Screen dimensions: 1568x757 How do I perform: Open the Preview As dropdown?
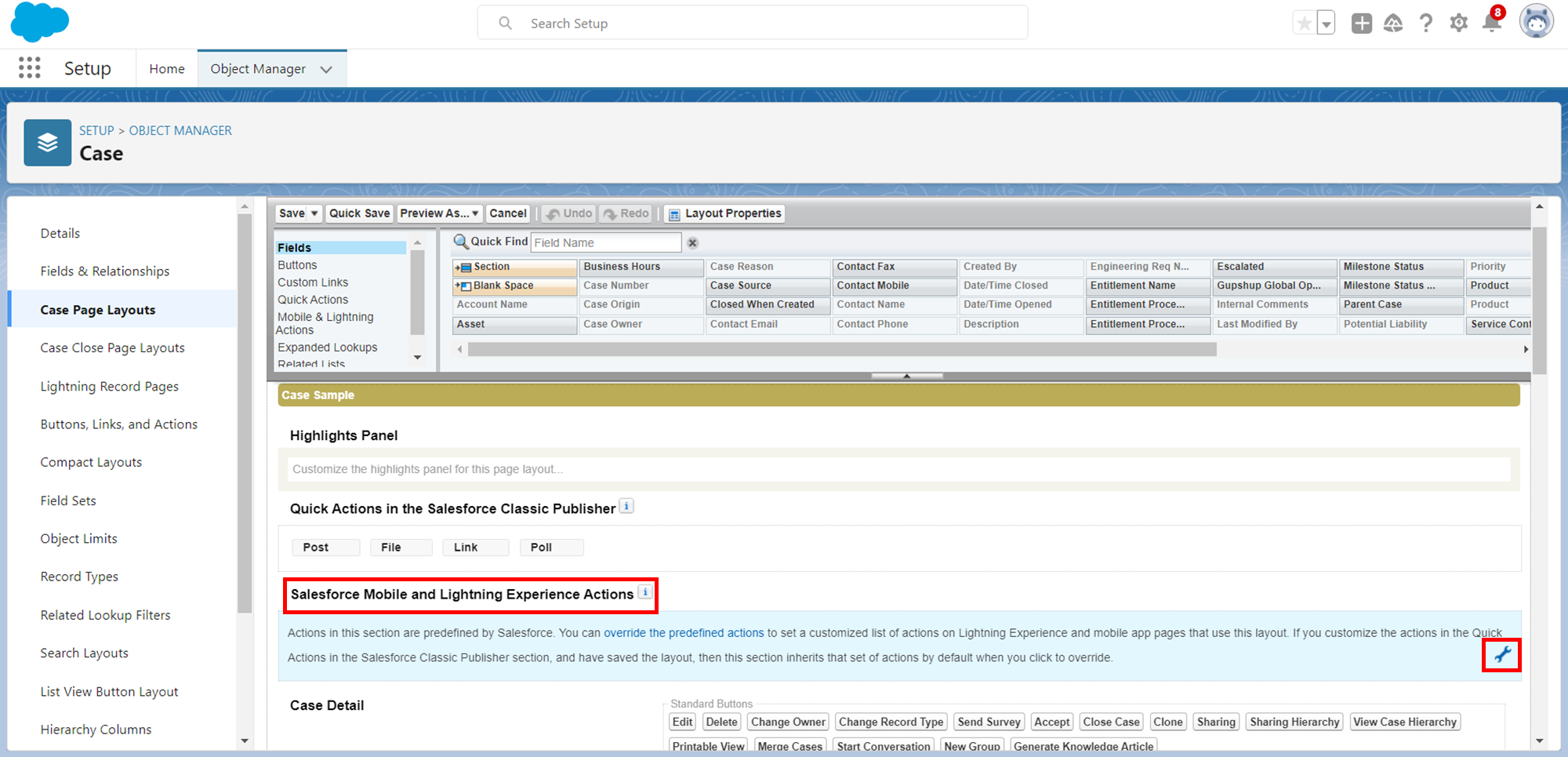coord(439,213)
